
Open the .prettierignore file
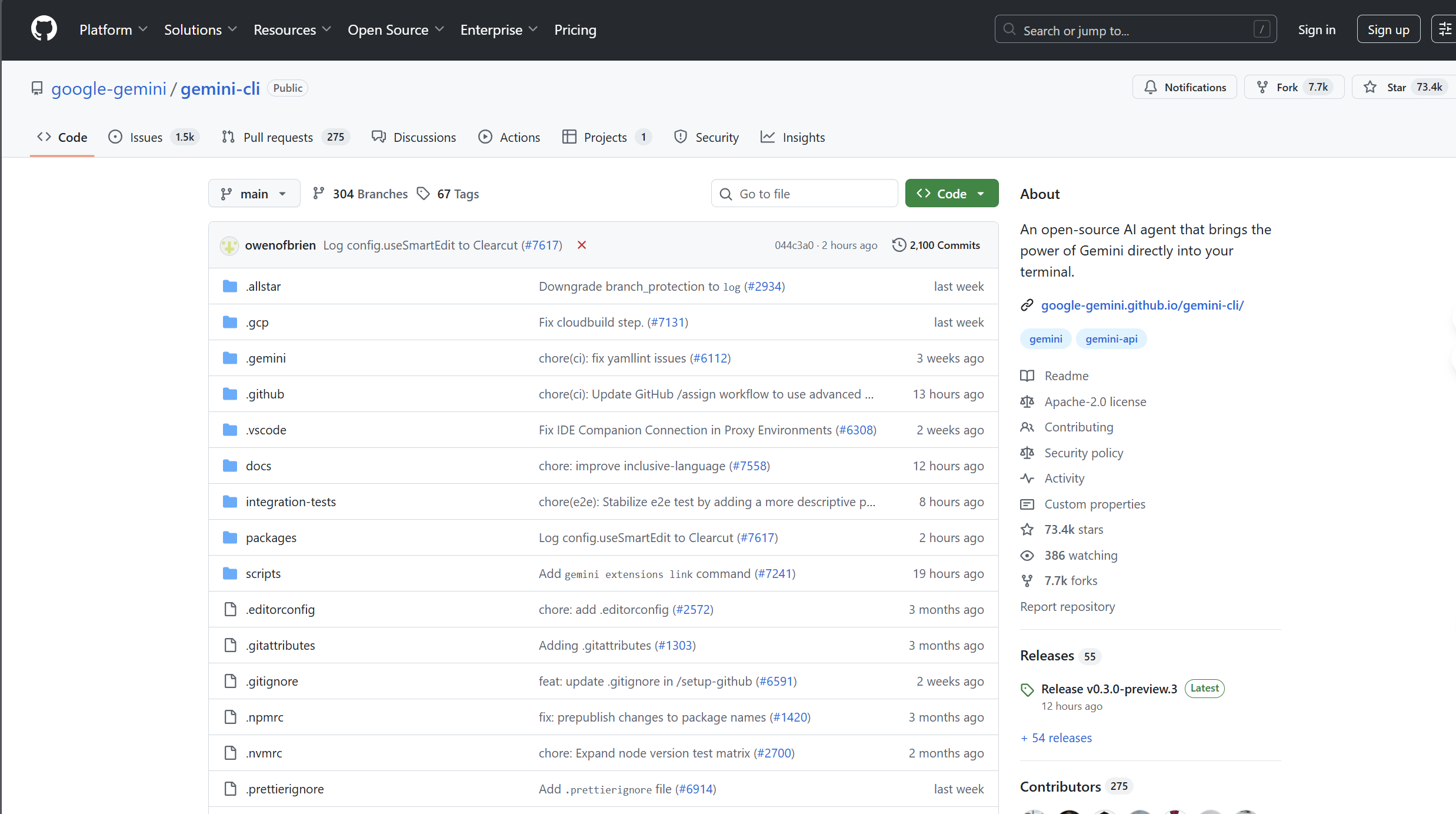coord(285,789)
